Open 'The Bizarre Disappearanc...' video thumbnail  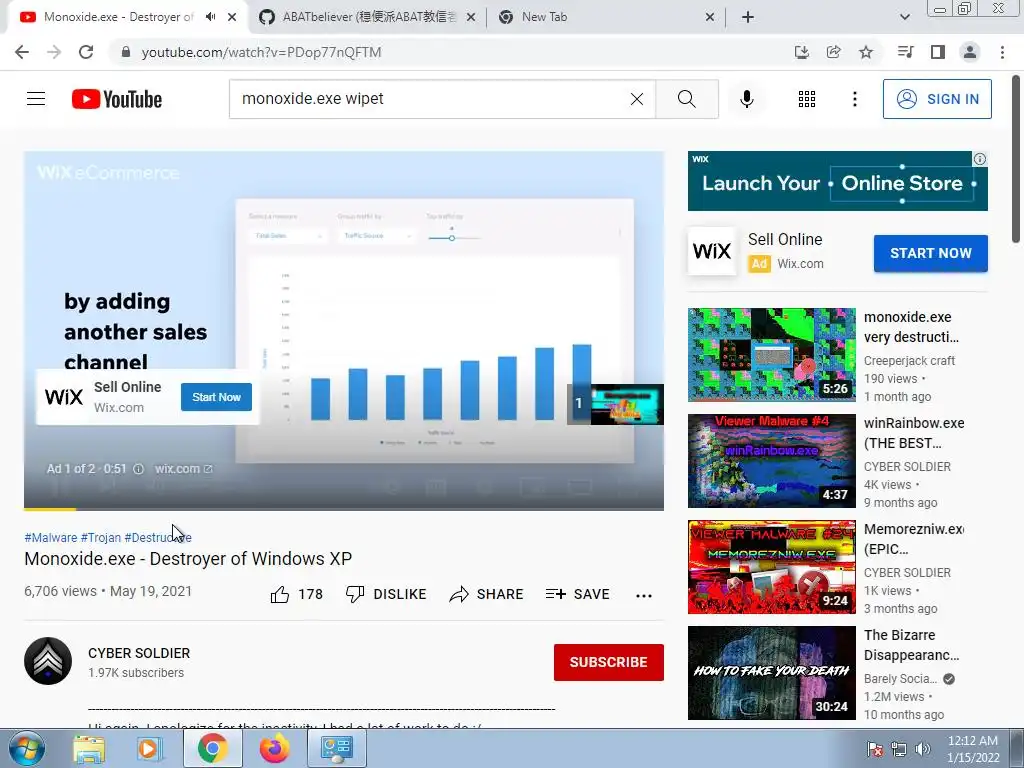tap(771, 673)
